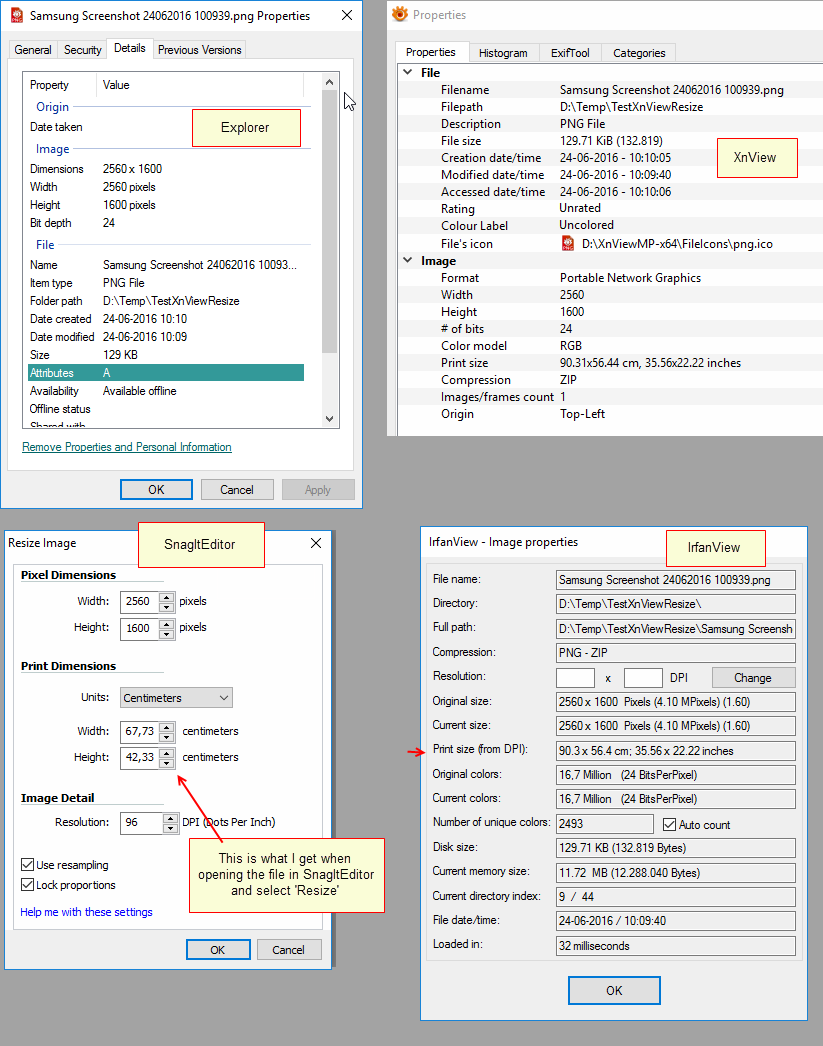Decrease the Resolution DPI with down stepper
This screenshot has height=1046, width=823.
[167, 828]
